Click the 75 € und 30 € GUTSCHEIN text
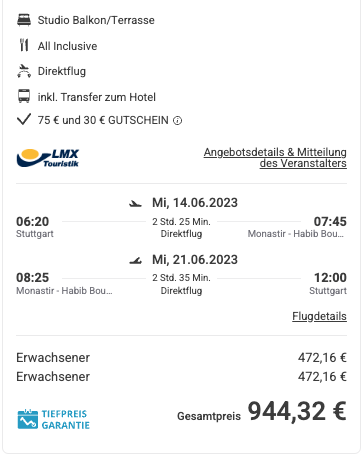The height and width of the screenshot is (456, 364). tap(103, 120)
